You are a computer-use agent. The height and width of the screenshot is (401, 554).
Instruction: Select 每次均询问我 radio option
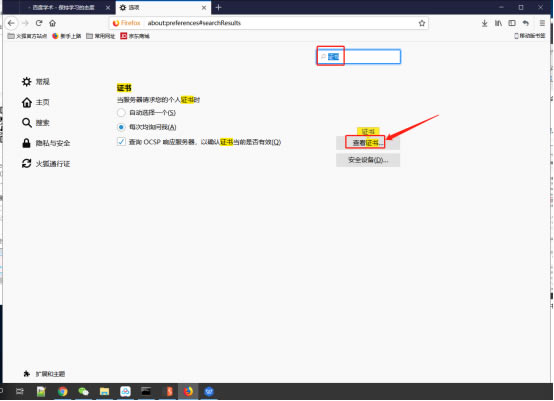pos(121,127)
